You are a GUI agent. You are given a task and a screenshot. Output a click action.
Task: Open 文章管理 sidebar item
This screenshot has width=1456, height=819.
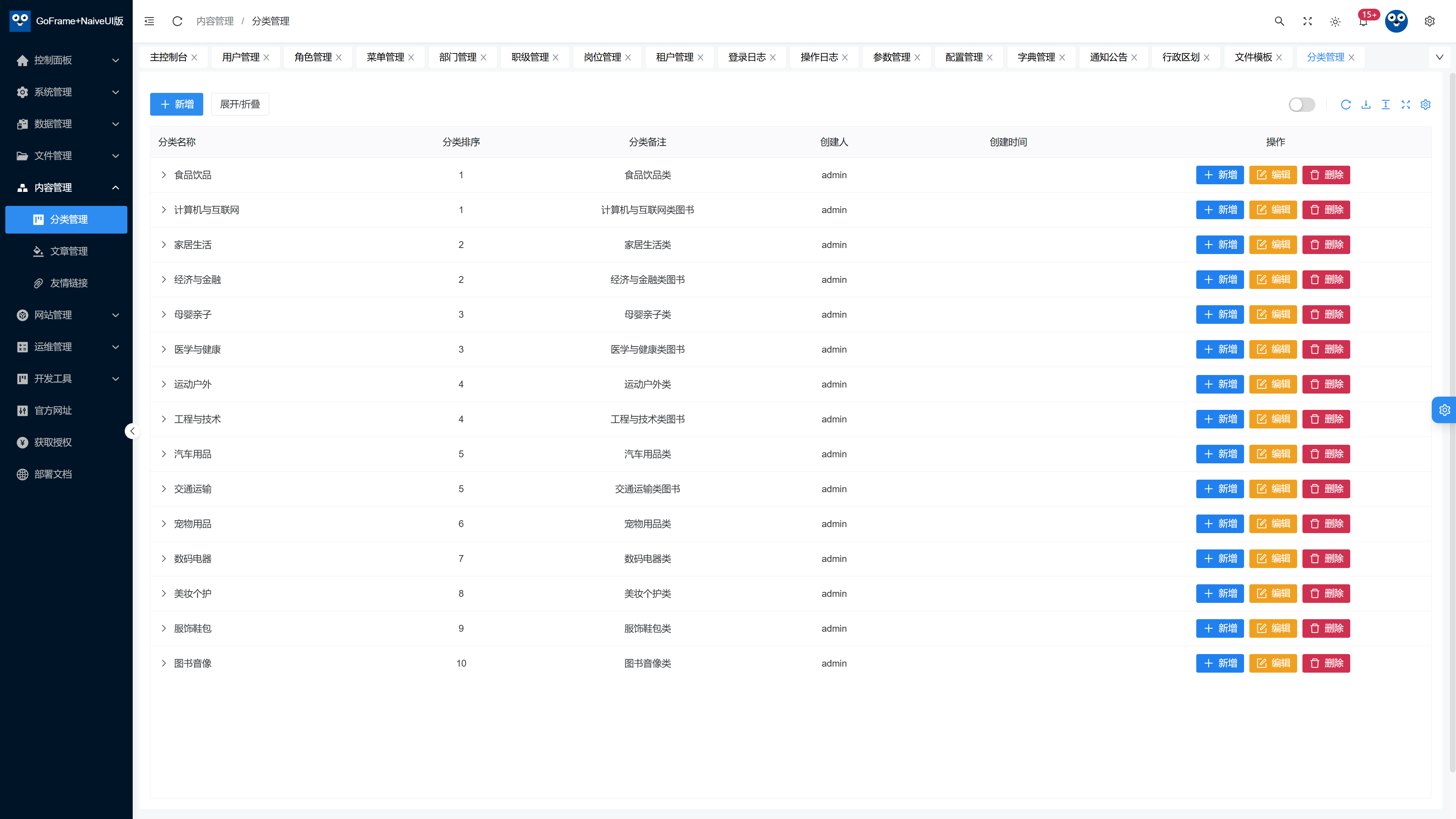(67, 251)
